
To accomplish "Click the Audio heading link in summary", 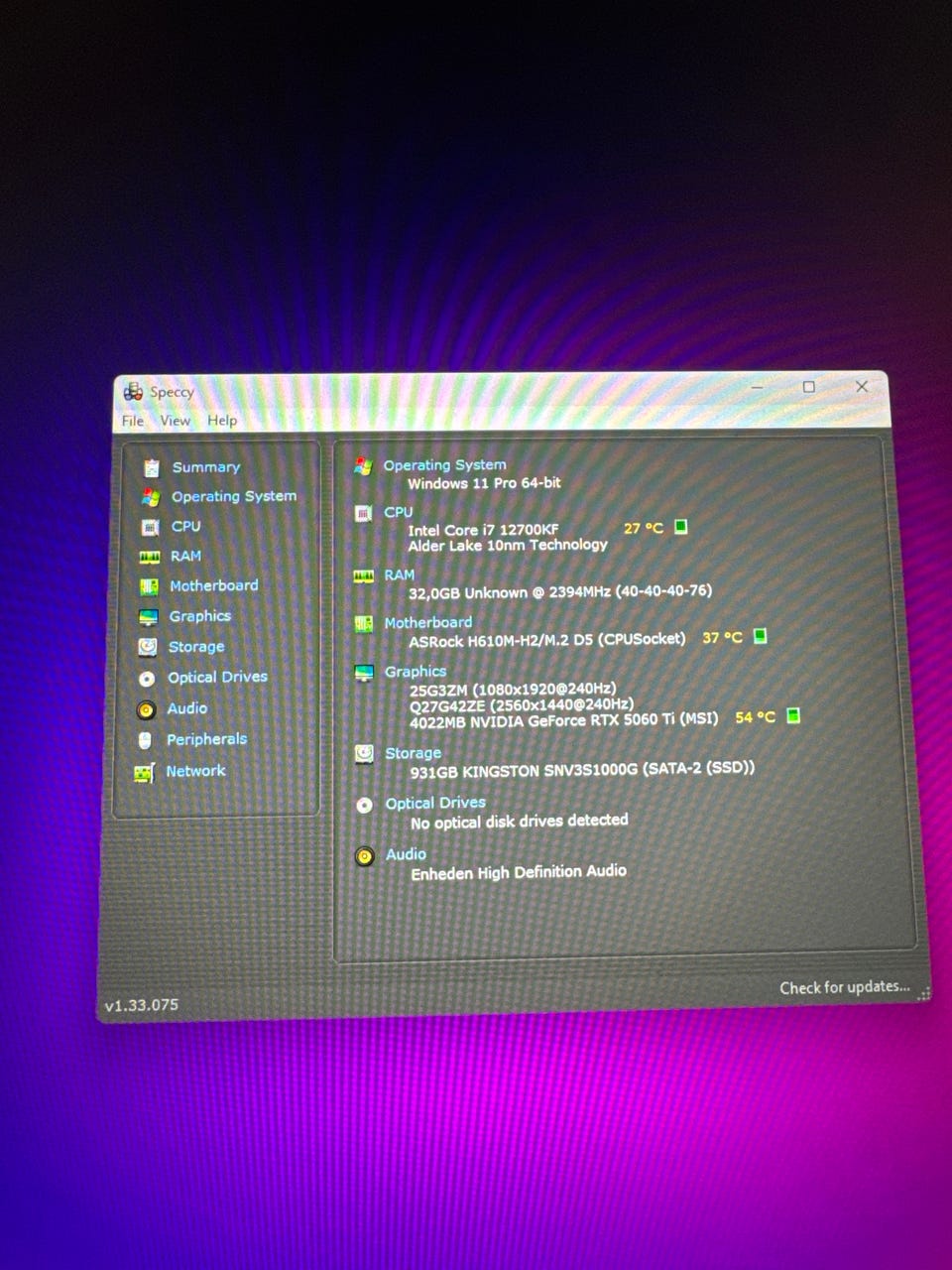I will coord(406,854).
